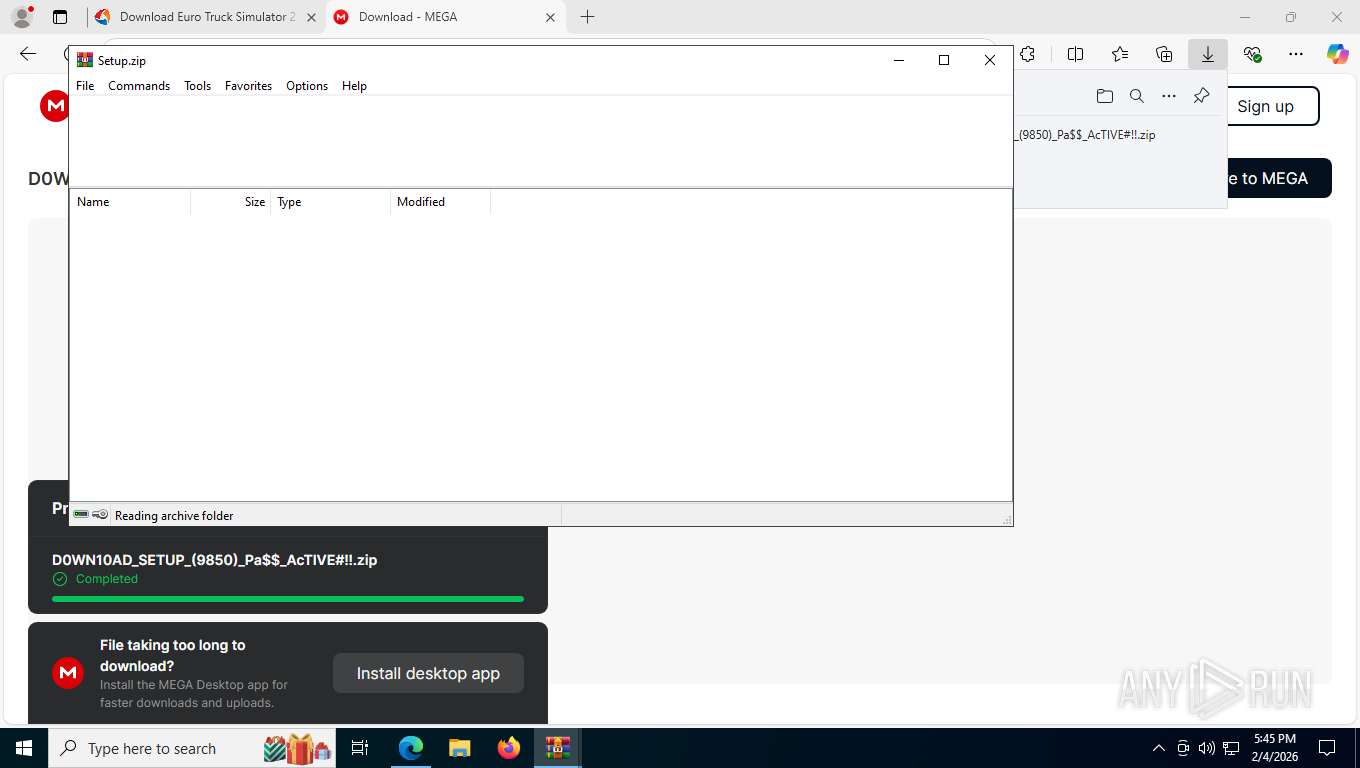Close the Download Euro Truck Simulator tab

click(311, 17)
